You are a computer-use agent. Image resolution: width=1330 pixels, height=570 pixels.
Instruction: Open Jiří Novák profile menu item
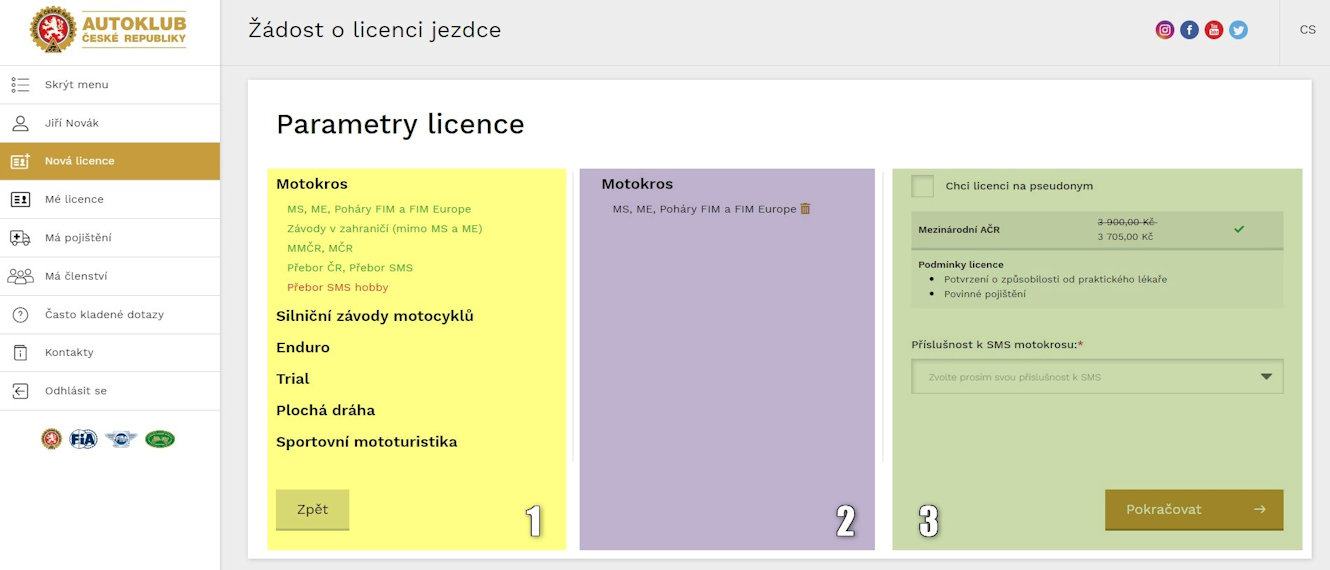coord(110,123)
